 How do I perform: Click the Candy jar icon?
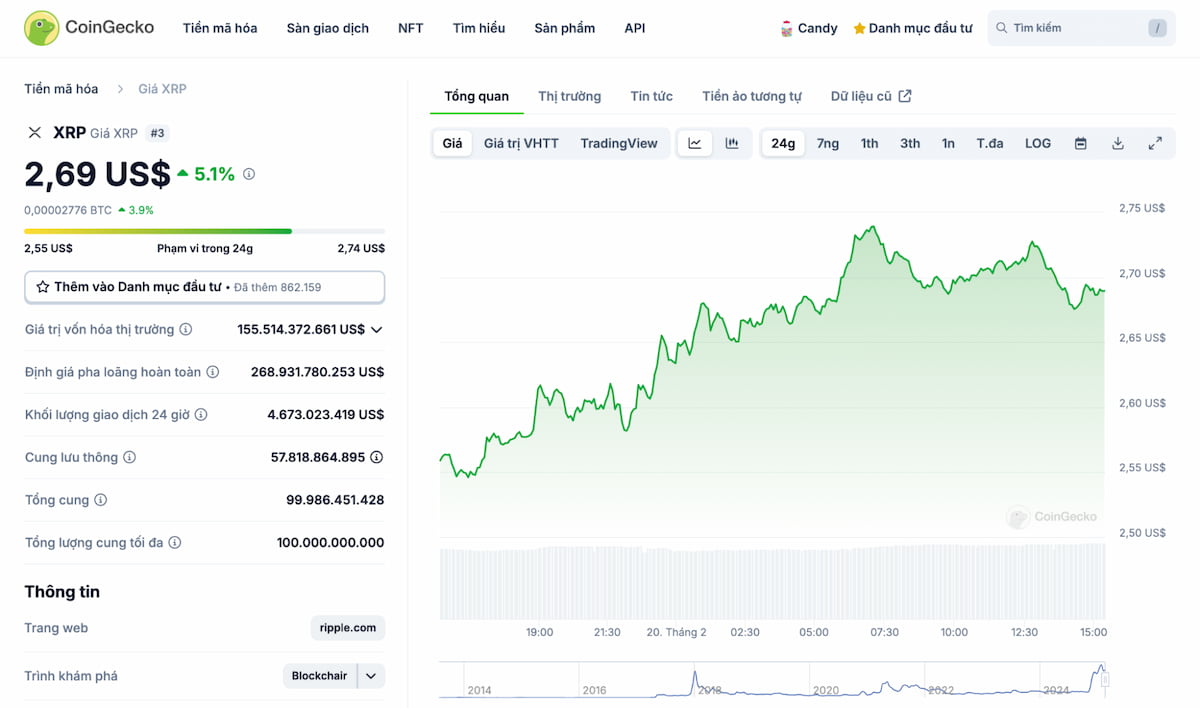point(787,28)
